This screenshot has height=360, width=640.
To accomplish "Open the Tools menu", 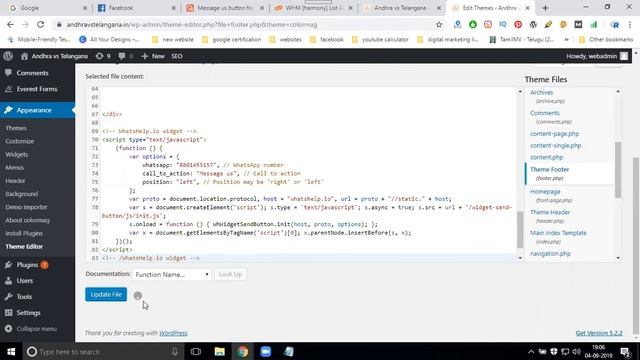I will (x=24, y=297).
